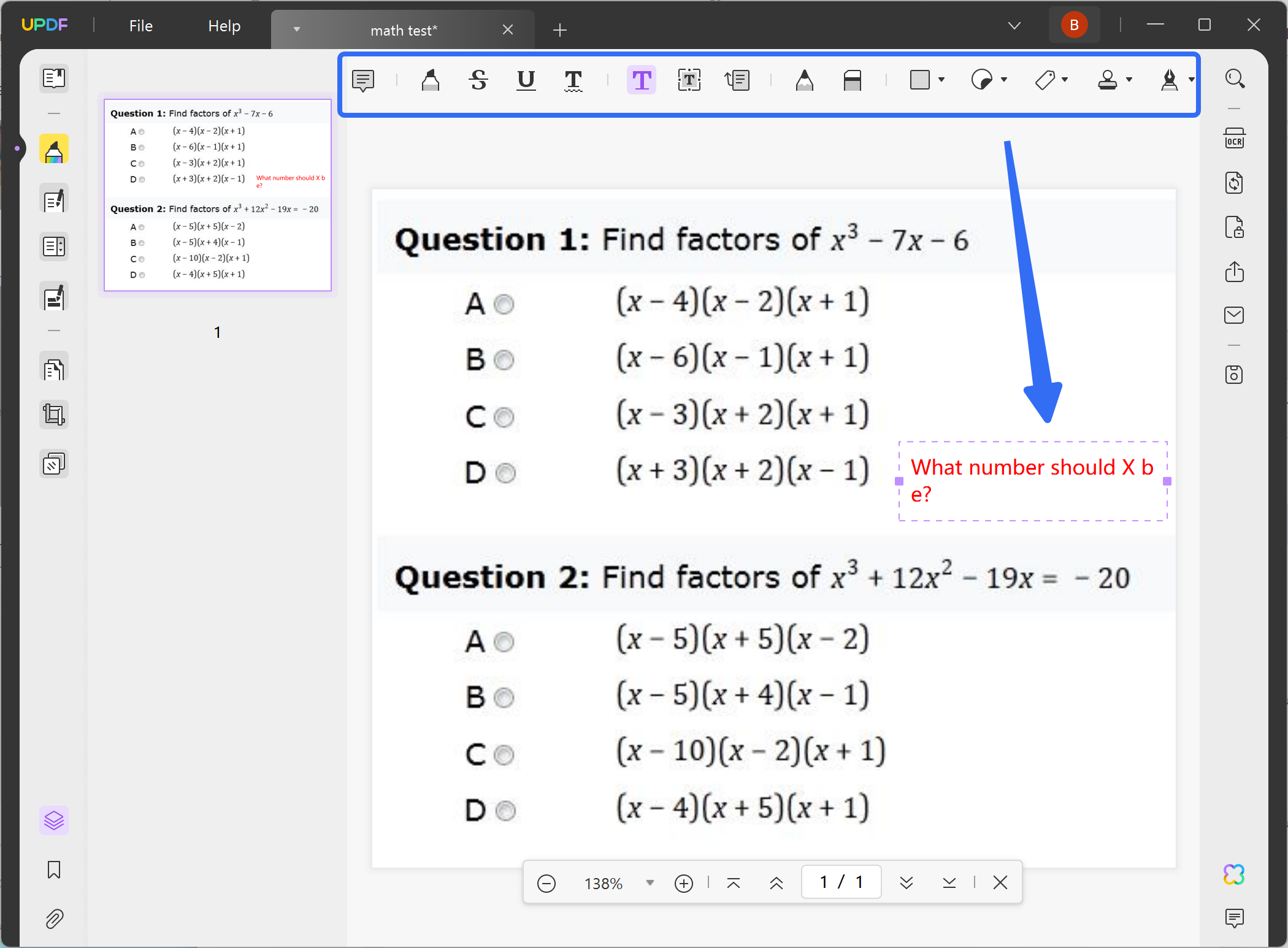Open the shapes dropdown in the toolbar

tap(940, 80)
